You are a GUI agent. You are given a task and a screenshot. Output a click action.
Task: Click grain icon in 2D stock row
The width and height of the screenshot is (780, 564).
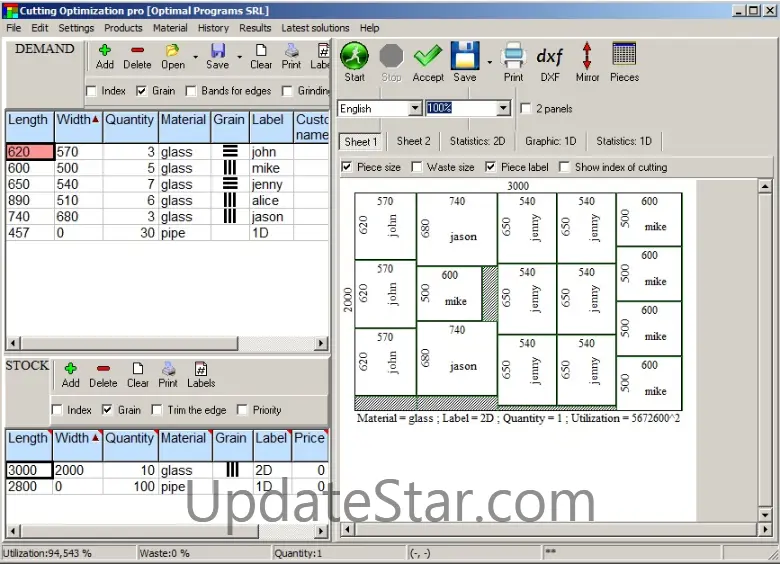point(233,469)
